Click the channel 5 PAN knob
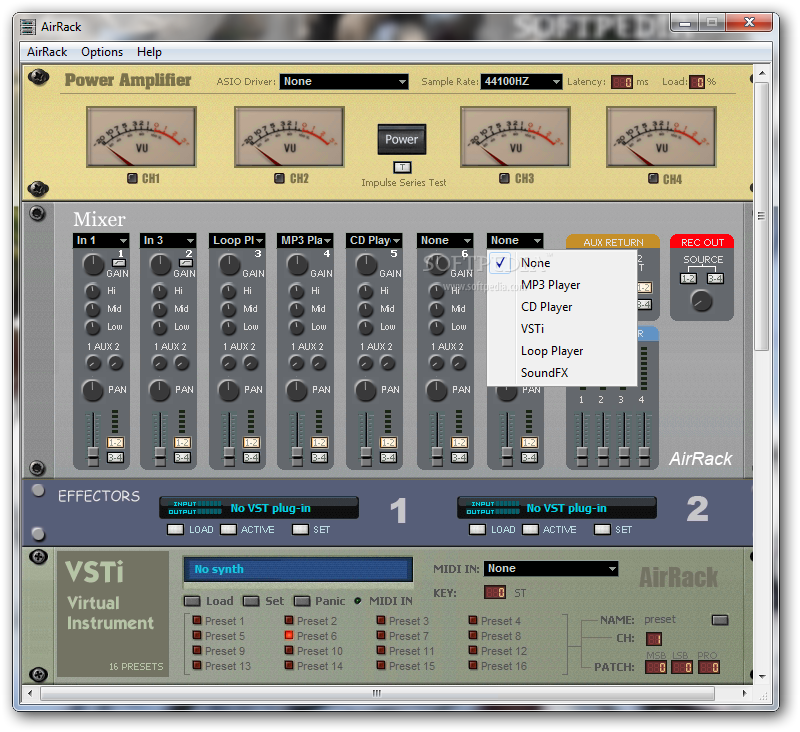 pos(365,390)
